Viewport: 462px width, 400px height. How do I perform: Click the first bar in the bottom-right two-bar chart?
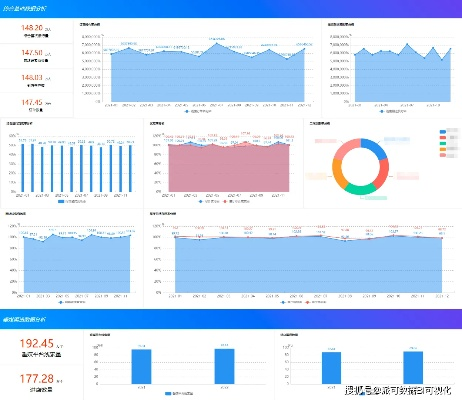click(331, 368)
